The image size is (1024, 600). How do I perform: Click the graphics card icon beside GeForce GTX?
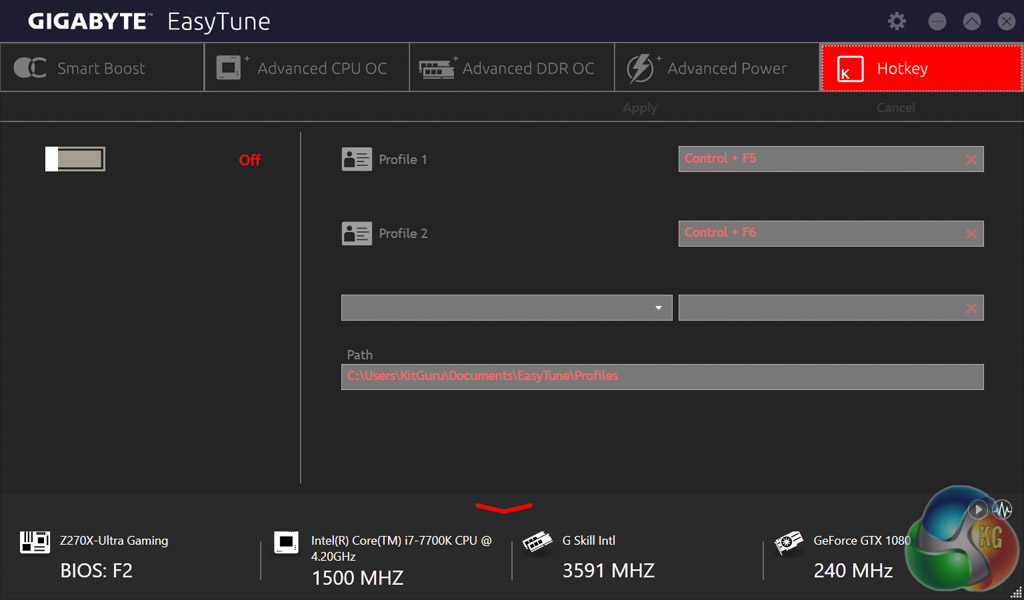789,542
